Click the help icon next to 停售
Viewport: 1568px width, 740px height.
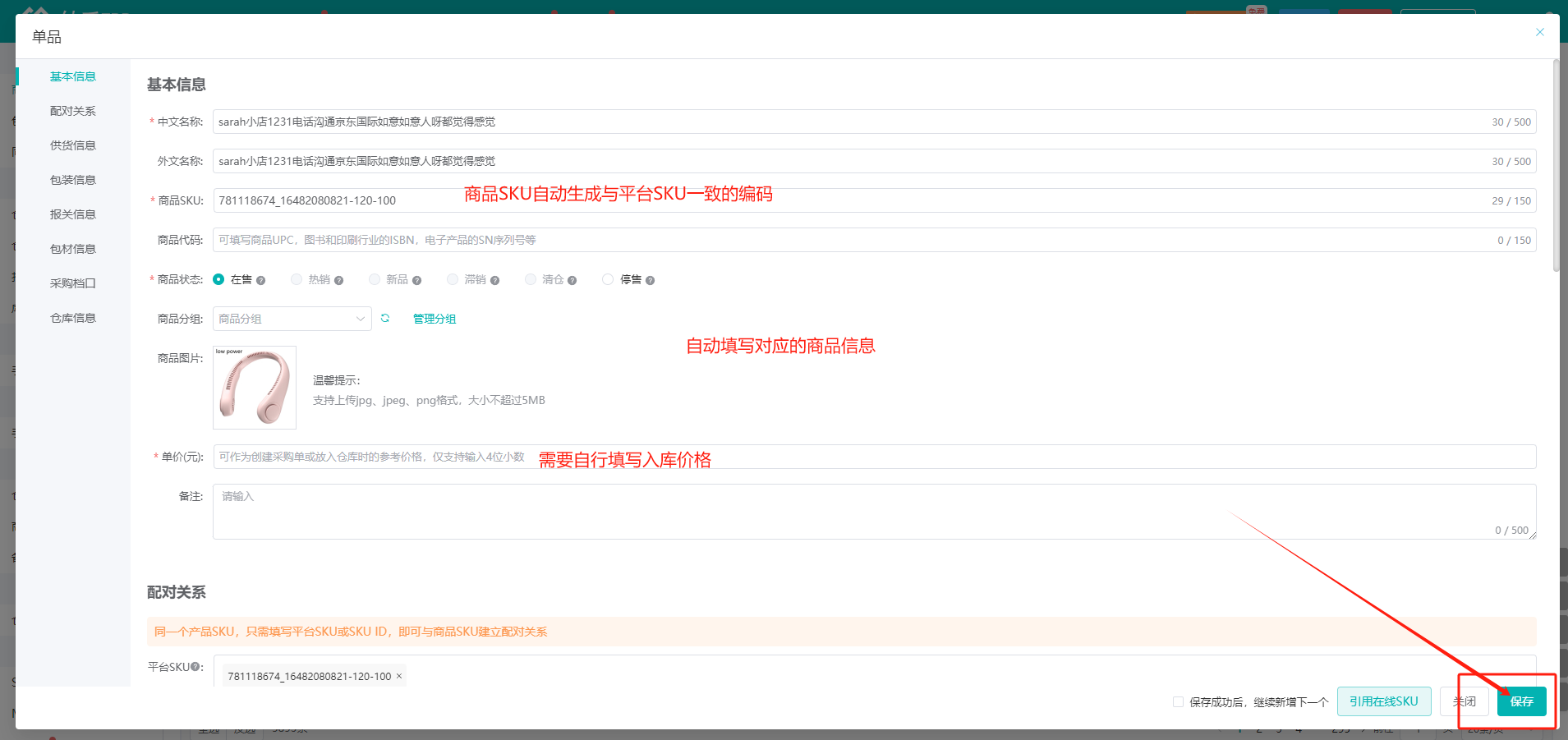click(650, 280)
